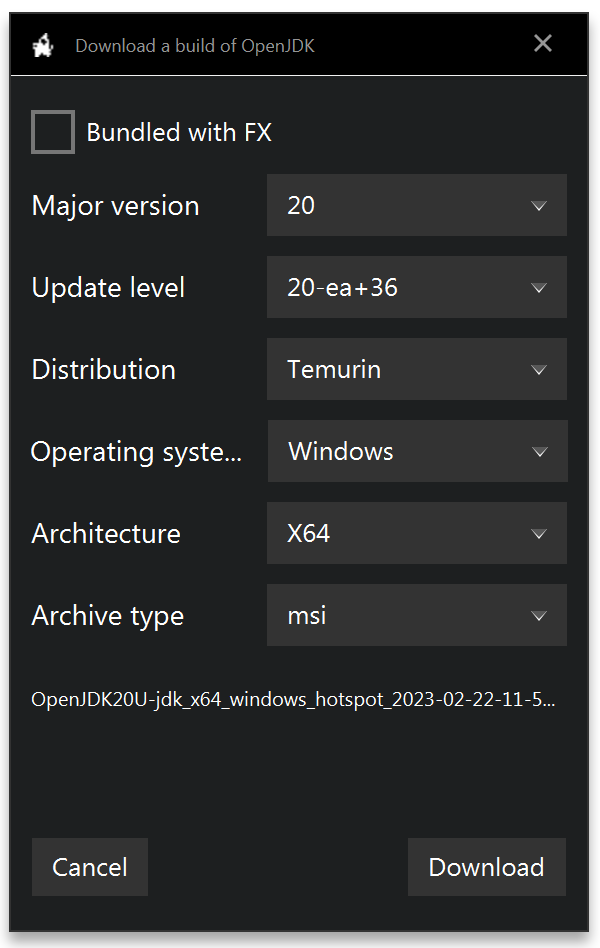Open the Update level dropdown showing 20-ea+36
Image resolution: width=600 pixels, height=948 pixels.
tap(417, 287)
